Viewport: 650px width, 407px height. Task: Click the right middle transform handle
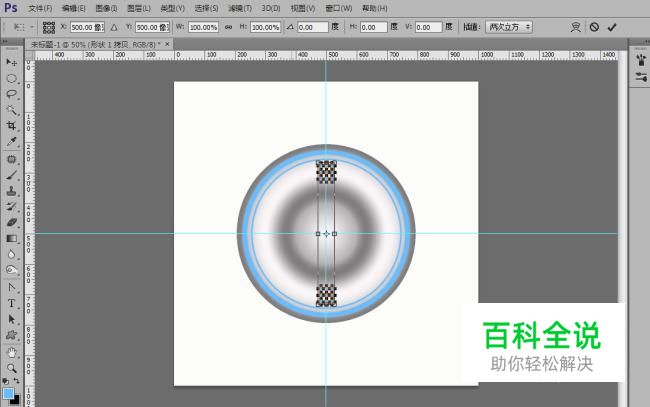coord(335,234)
